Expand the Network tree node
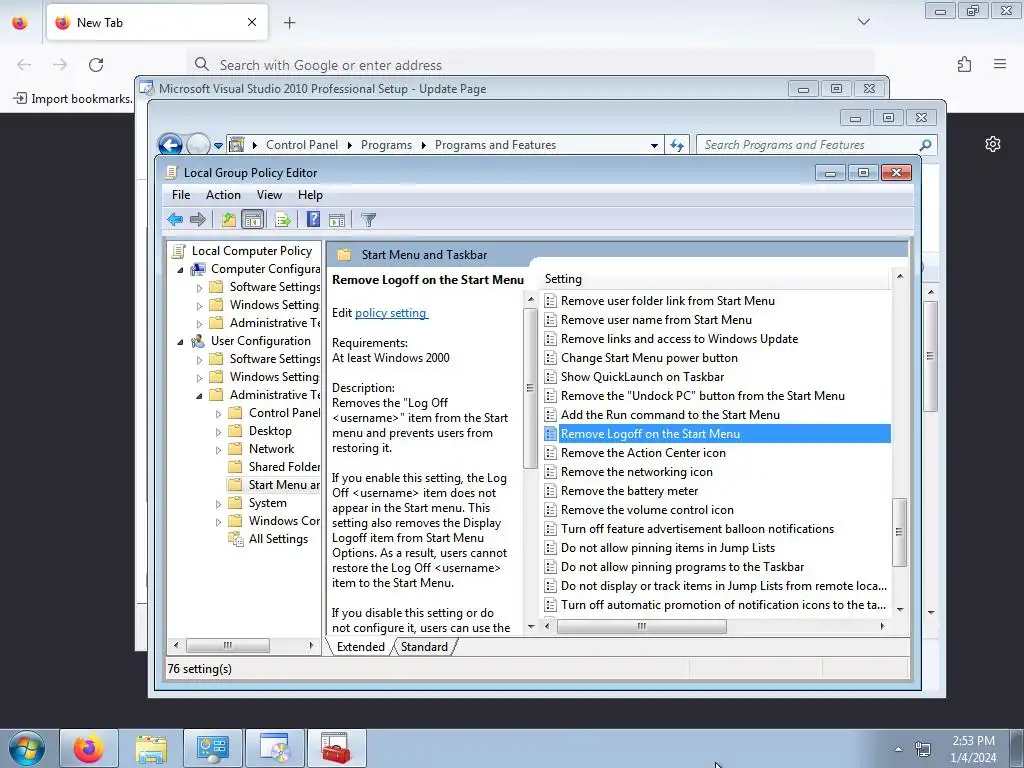Viewport: 1024px width, 768px height. click(219, 449)
